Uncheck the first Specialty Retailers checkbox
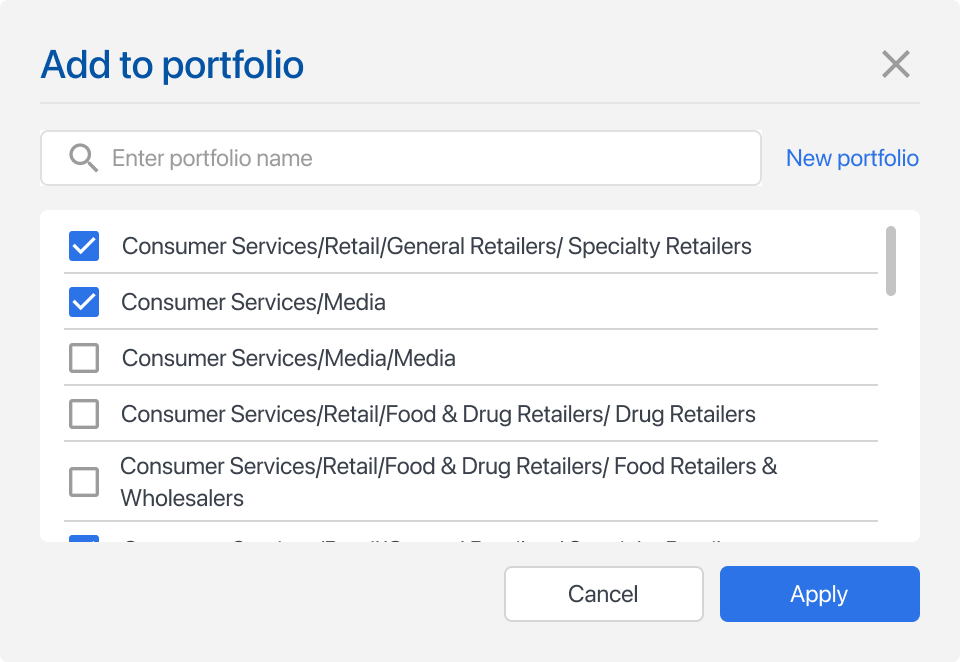Viewport: 960px width, 662px height. click(x=84, y=246)
